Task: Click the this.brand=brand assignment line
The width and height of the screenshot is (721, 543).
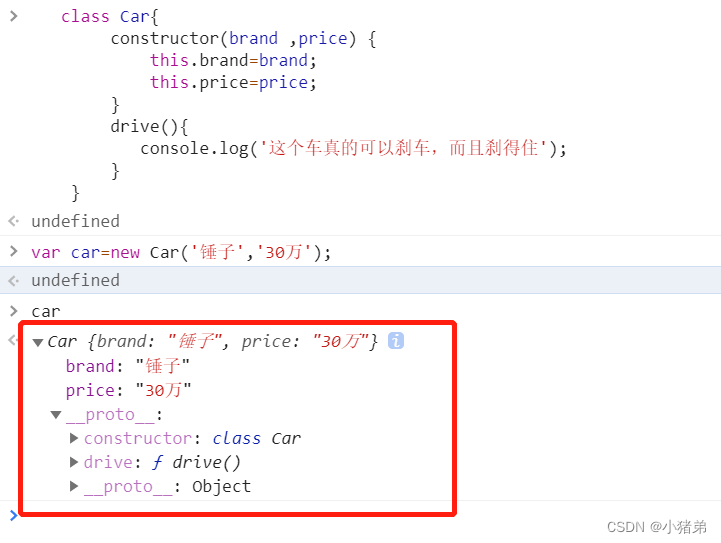Action: 233,60
